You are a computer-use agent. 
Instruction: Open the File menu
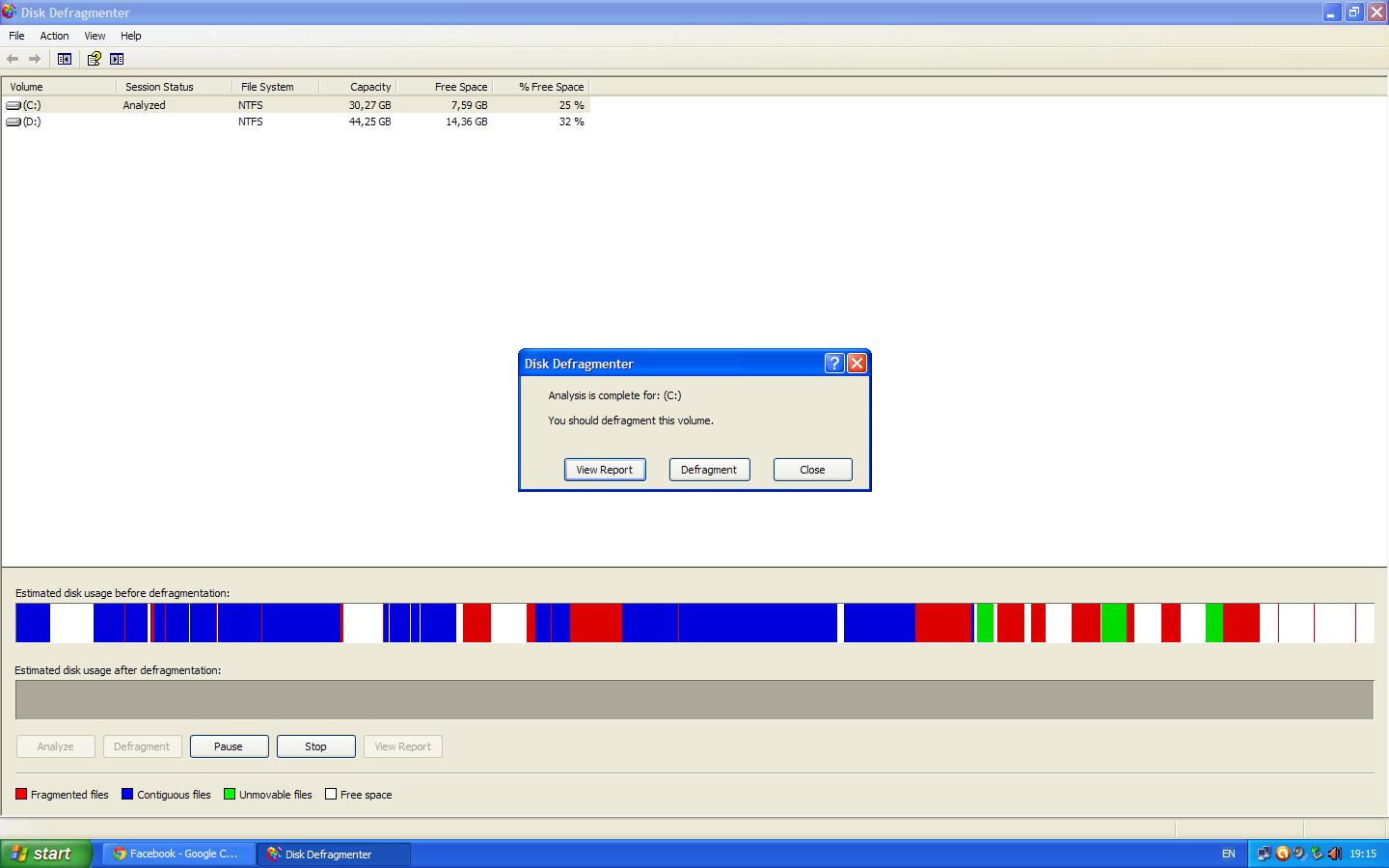point(16,36)
